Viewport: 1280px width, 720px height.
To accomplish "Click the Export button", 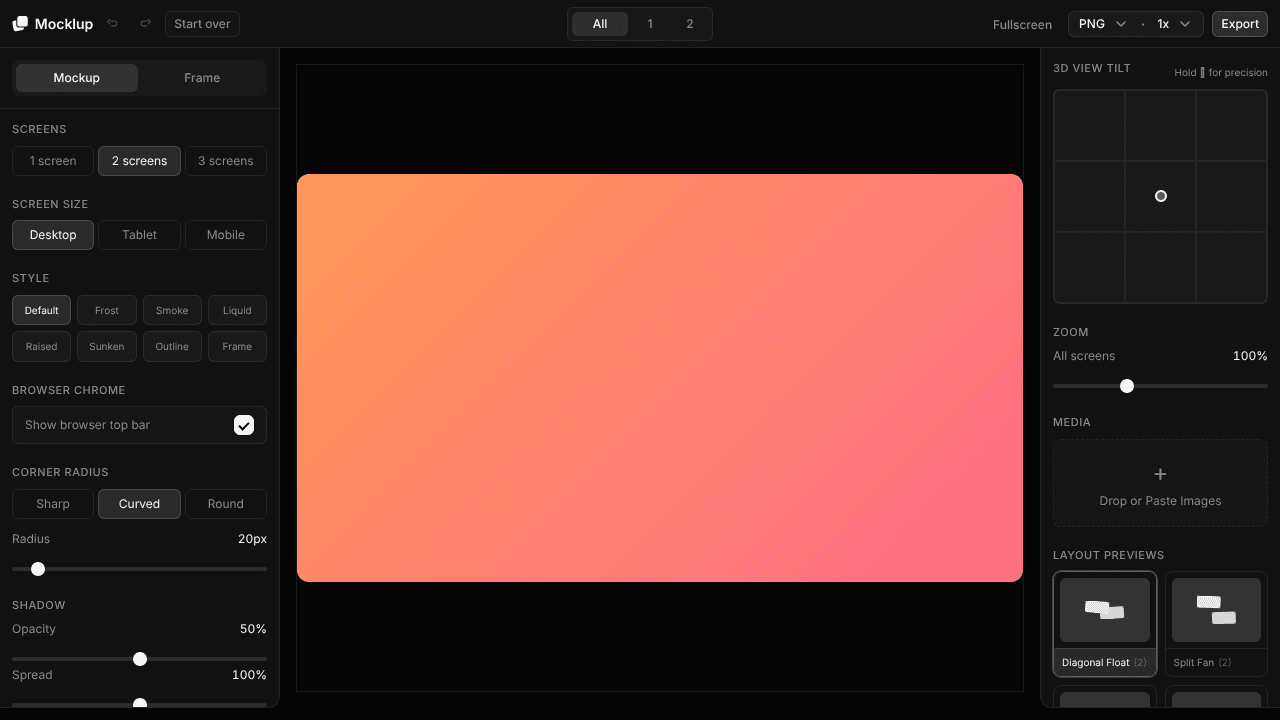I will tap(1240, 24).
